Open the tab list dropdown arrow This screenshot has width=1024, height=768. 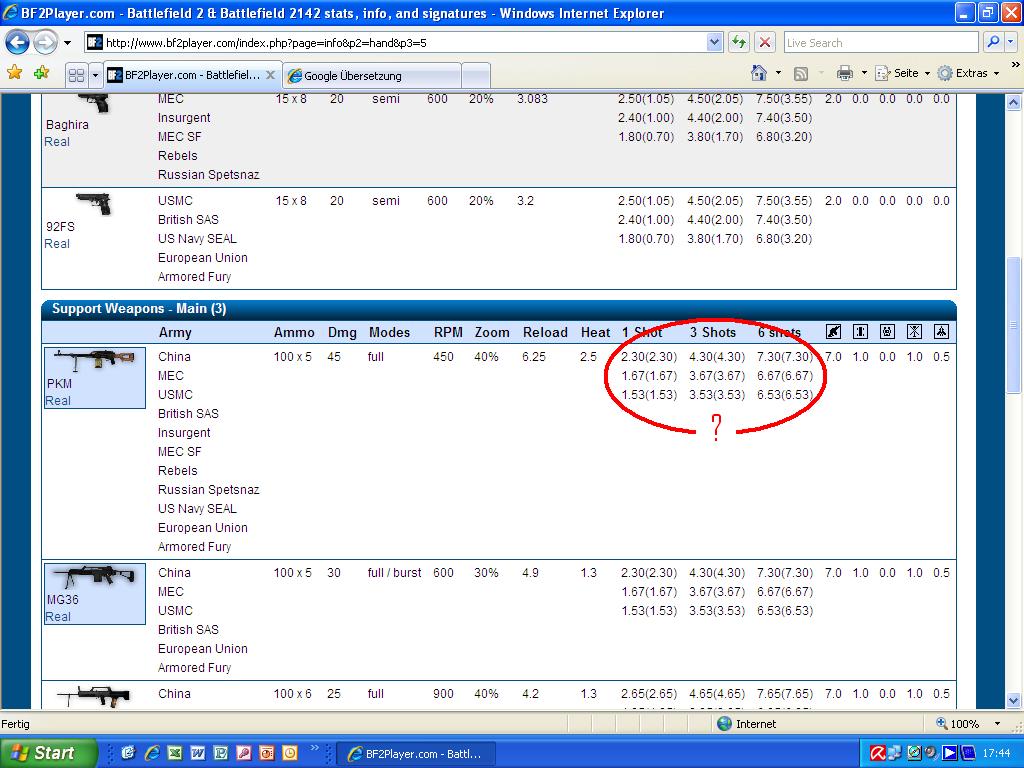[95, 75]
